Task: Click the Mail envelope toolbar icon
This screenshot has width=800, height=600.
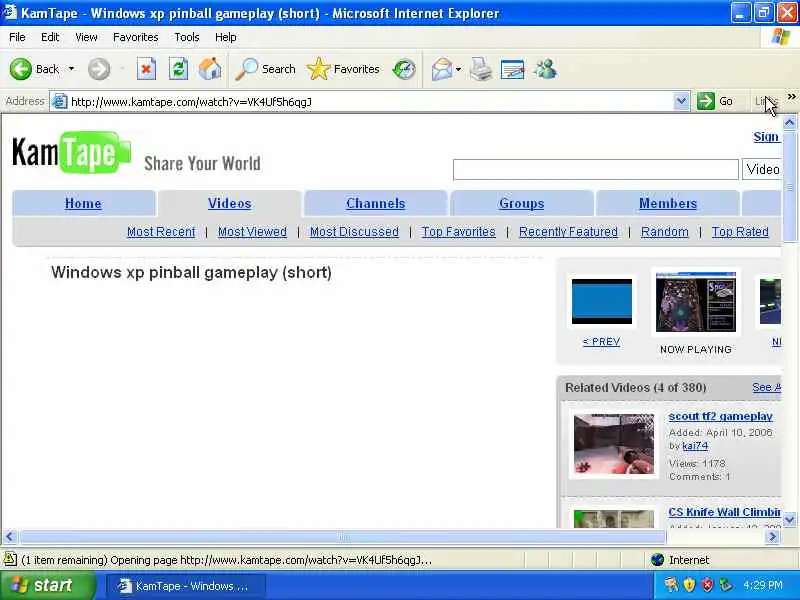Action: coord(441,69)
